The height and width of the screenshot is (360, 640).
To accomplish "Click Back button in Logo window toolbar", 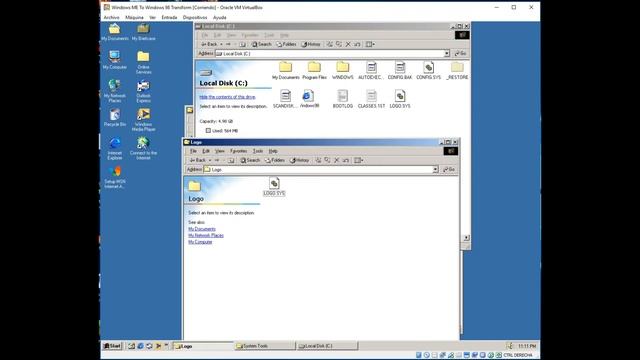I will point(198,160).
